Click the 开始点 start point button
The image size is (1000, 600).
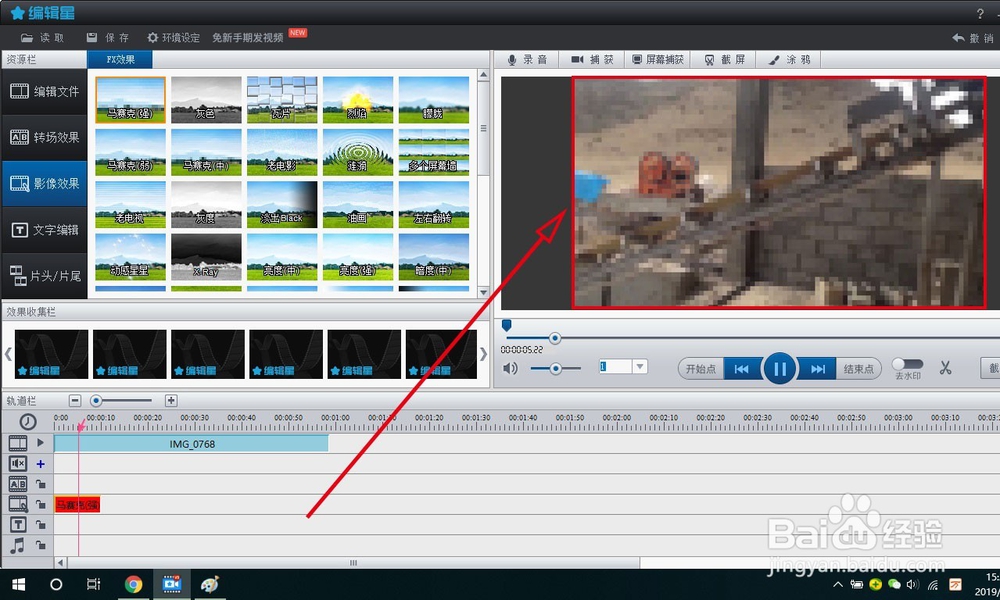pyautogui.click(x=700, y=369)
